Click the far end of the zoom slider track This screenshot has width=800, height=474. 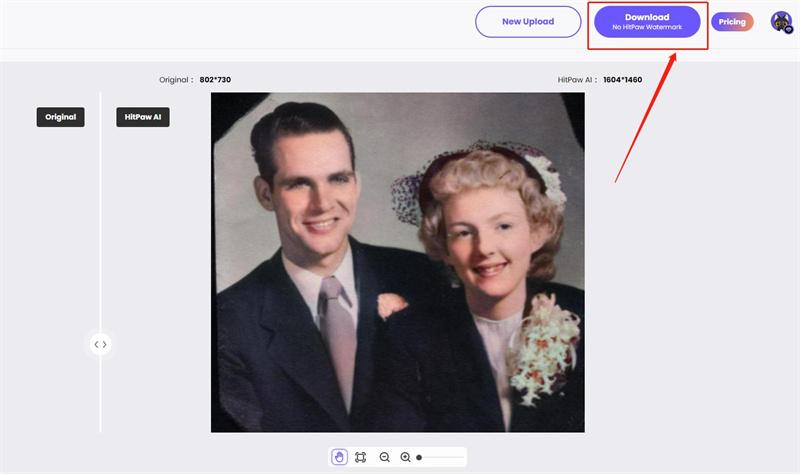(464, 457)
